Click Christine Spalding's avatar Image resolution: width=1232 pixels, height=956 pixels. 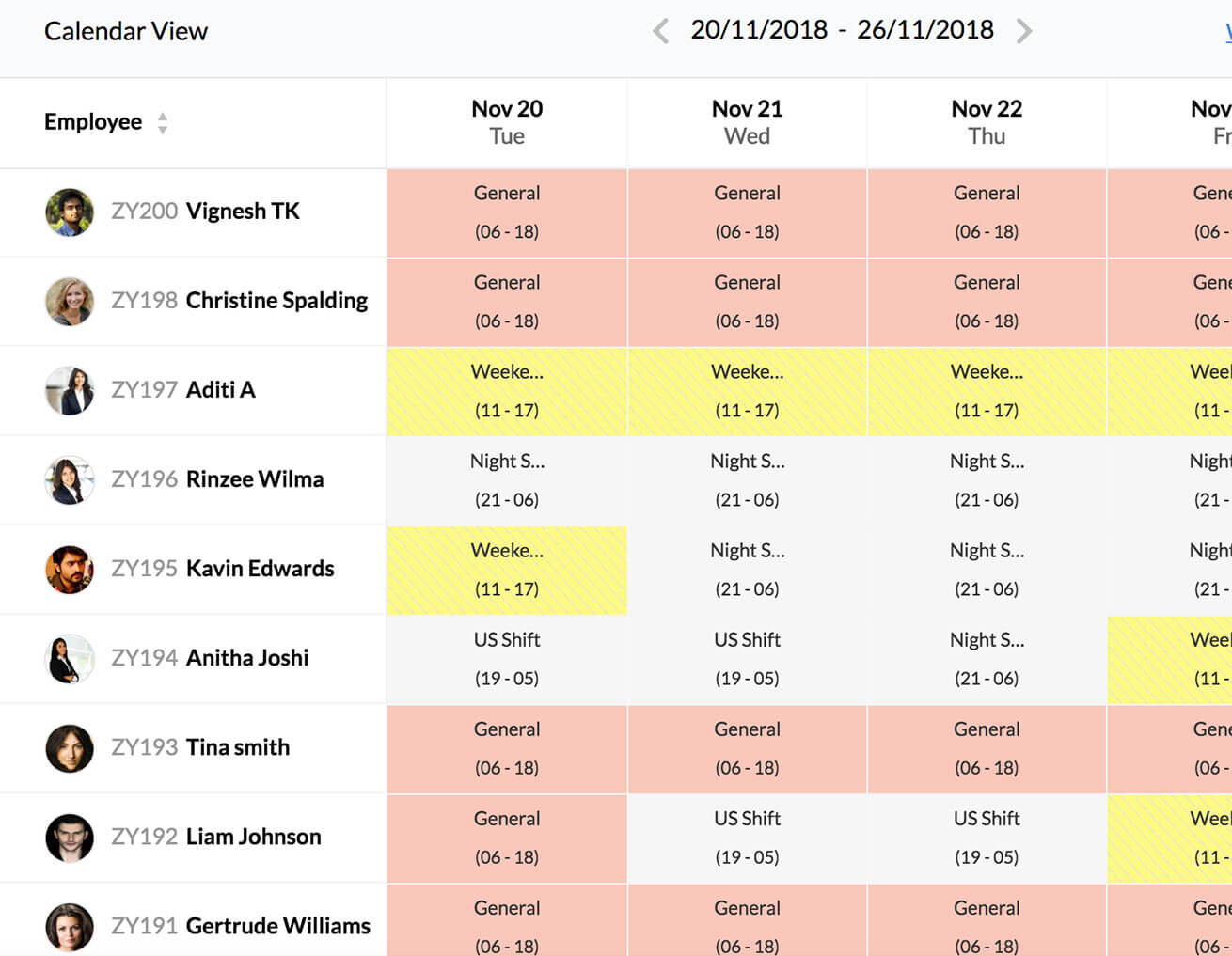[x=70, y=301]
